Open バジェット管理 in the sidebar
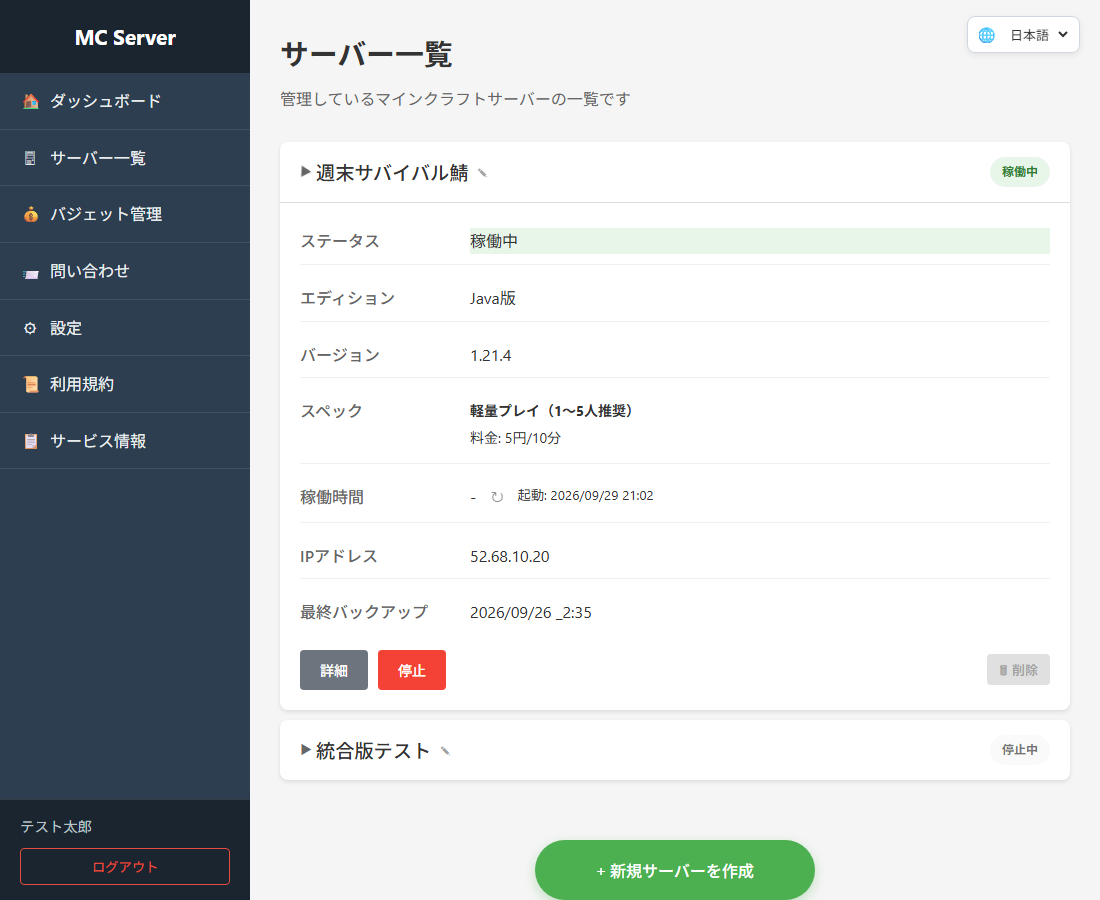 [125, 214]
